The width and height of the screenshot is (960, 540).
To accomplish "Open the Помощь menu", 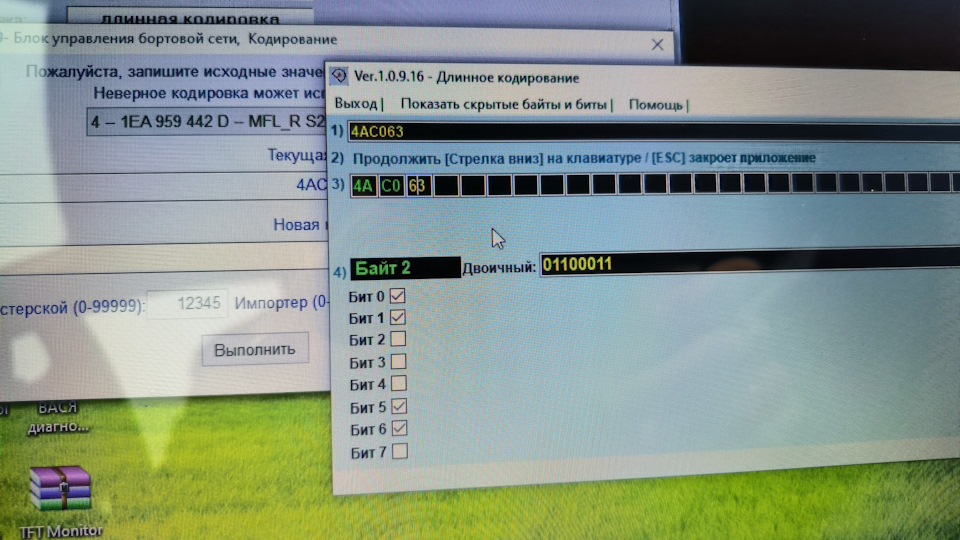I will 655,105.
